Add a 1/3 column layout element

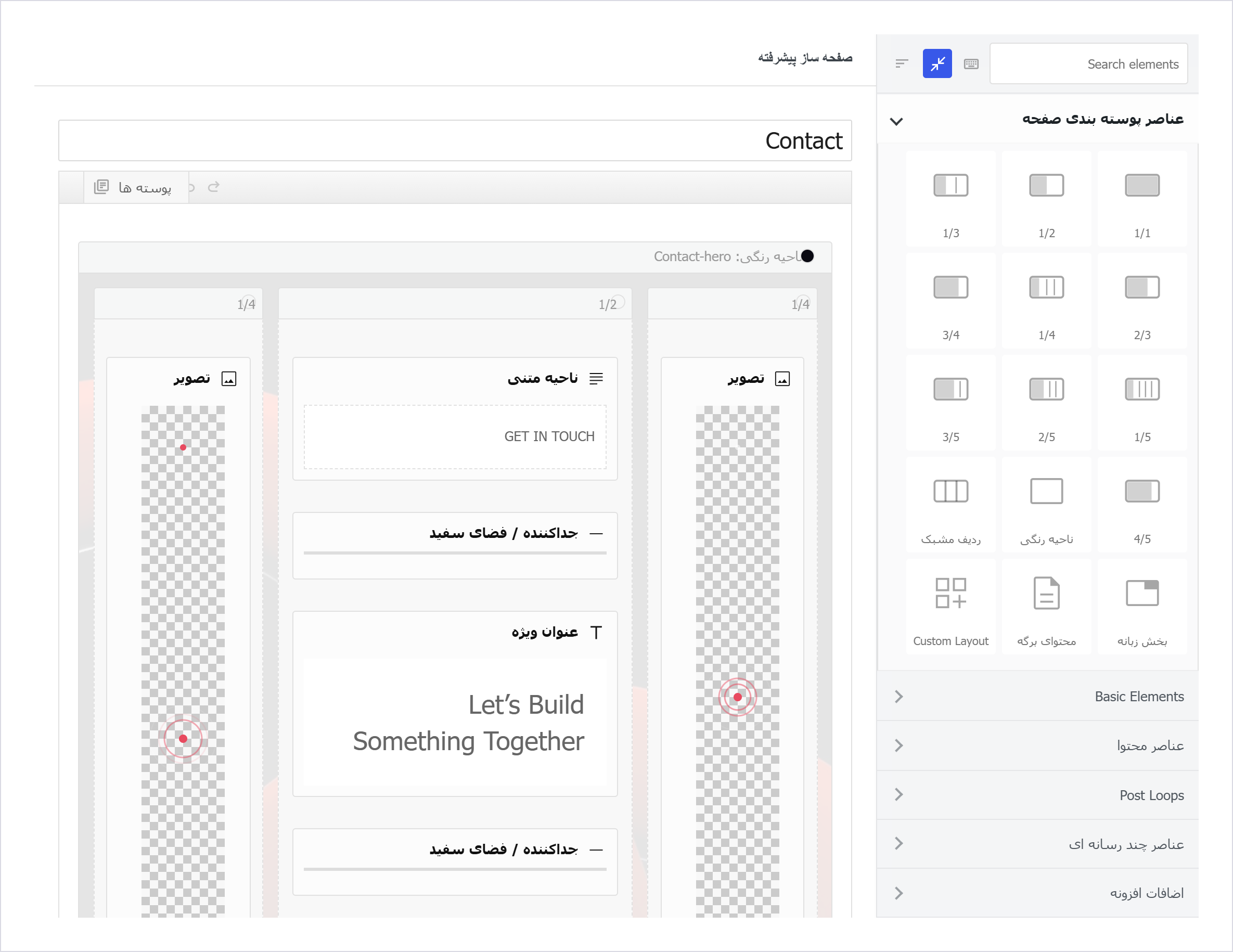pyautogui.click(x=951, y=198)
